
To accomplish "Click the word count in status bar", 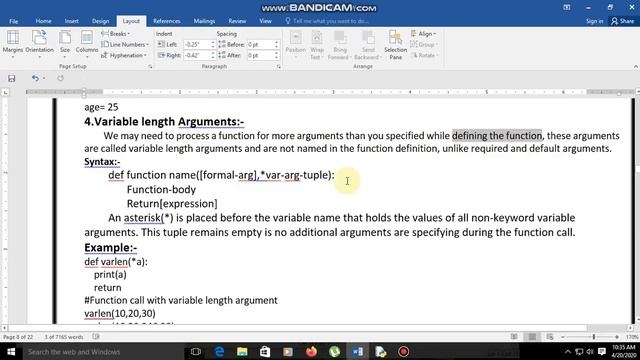I will coord(64,337).
